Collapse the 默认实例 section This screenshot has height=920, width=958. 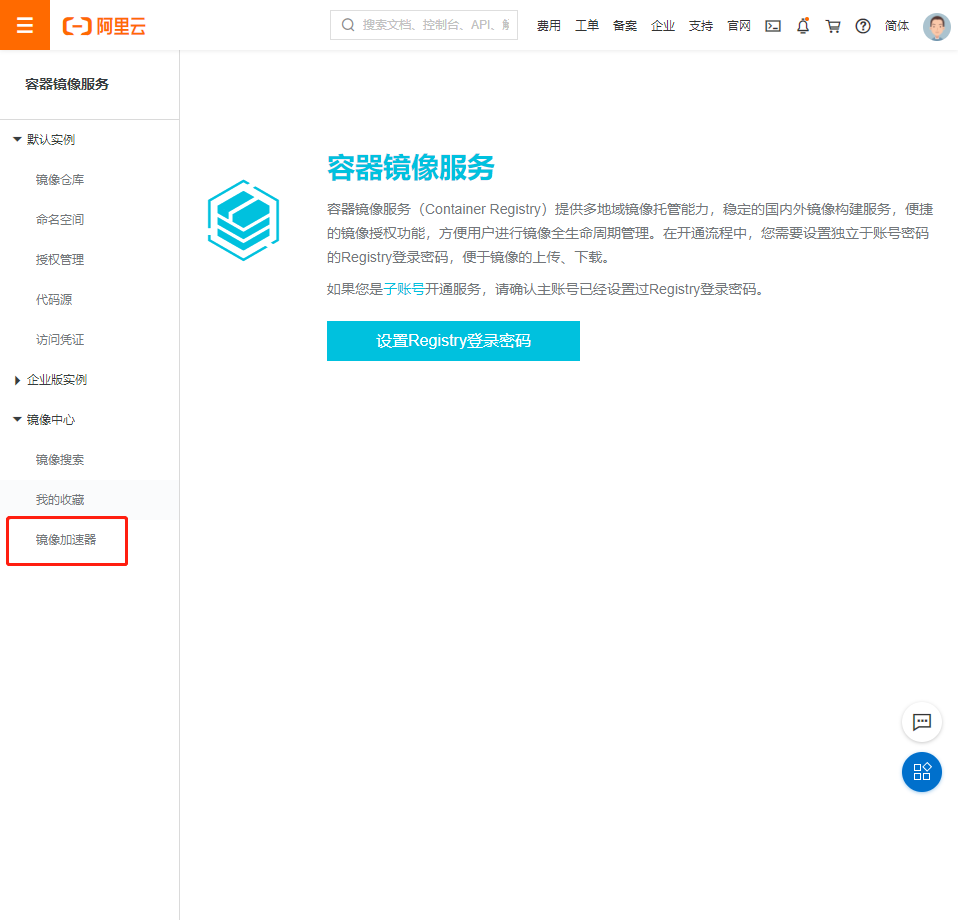44,139
